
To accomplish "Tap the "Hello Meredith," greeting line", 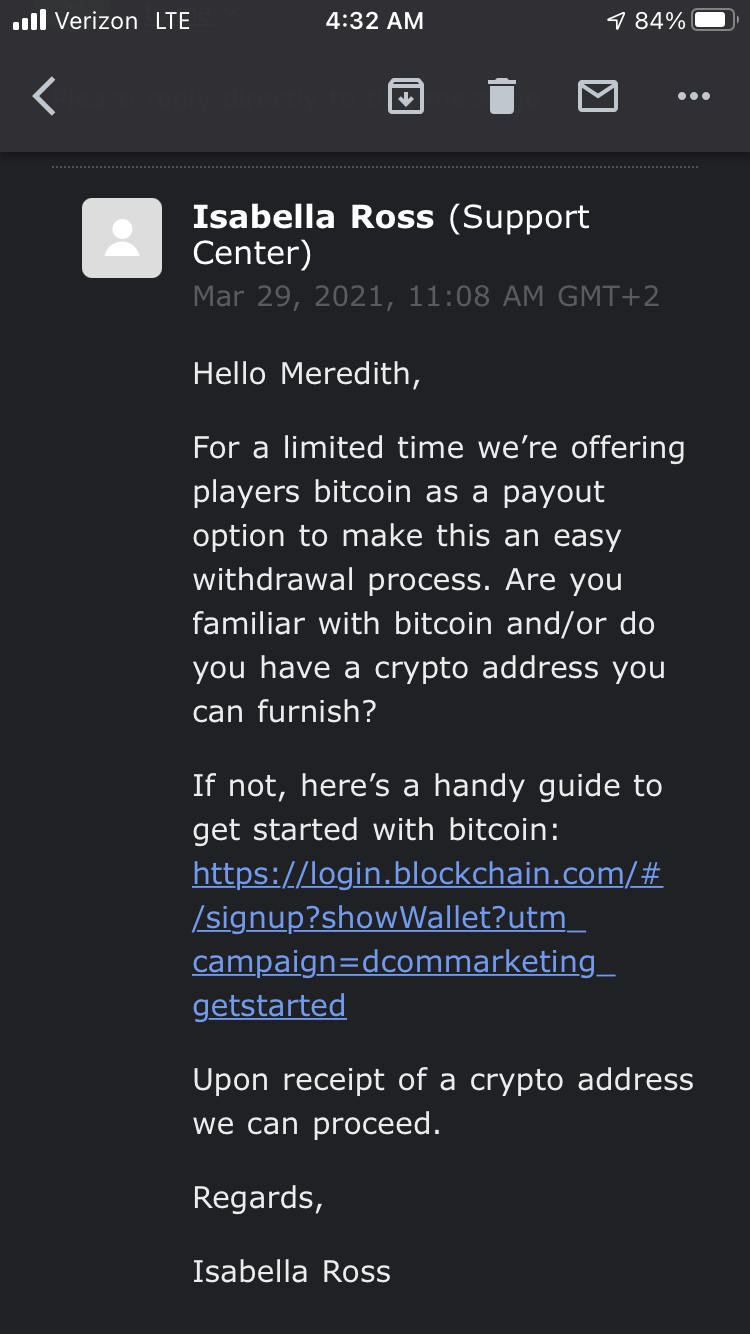I will tap(307, 374).
